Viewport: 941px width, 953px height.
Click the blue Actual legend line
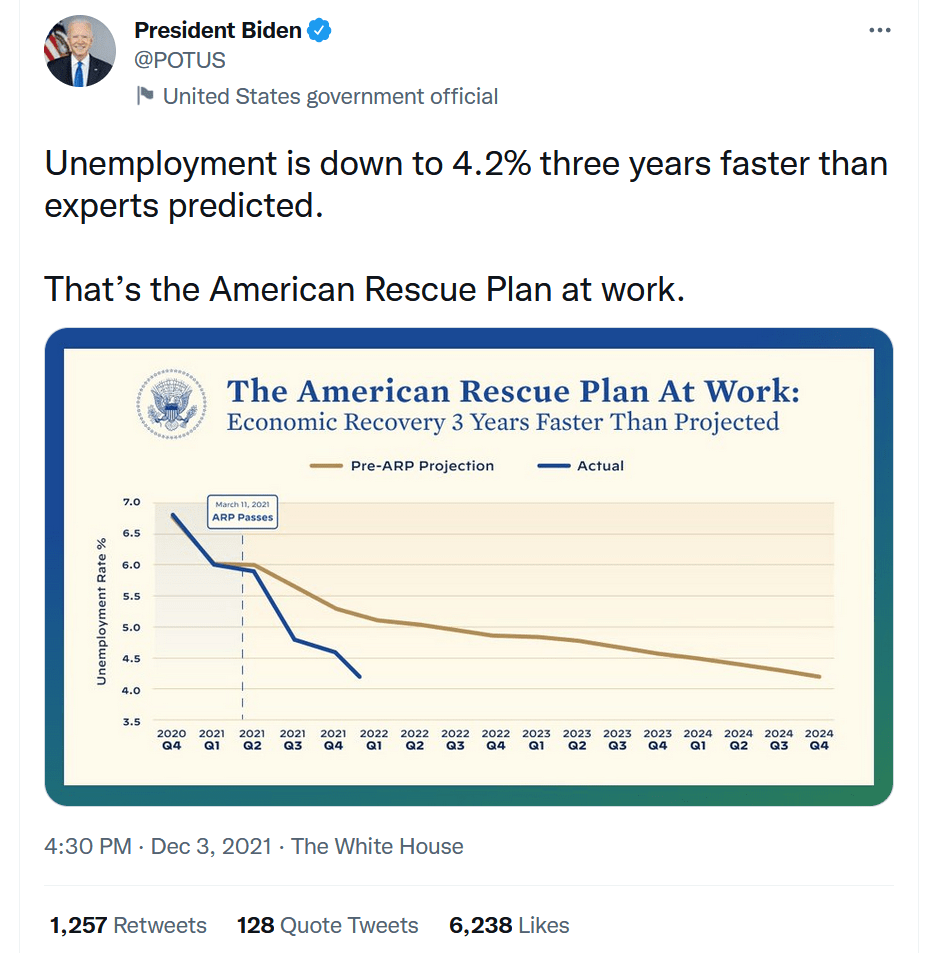pyautogui.click(x=552, y=466)
